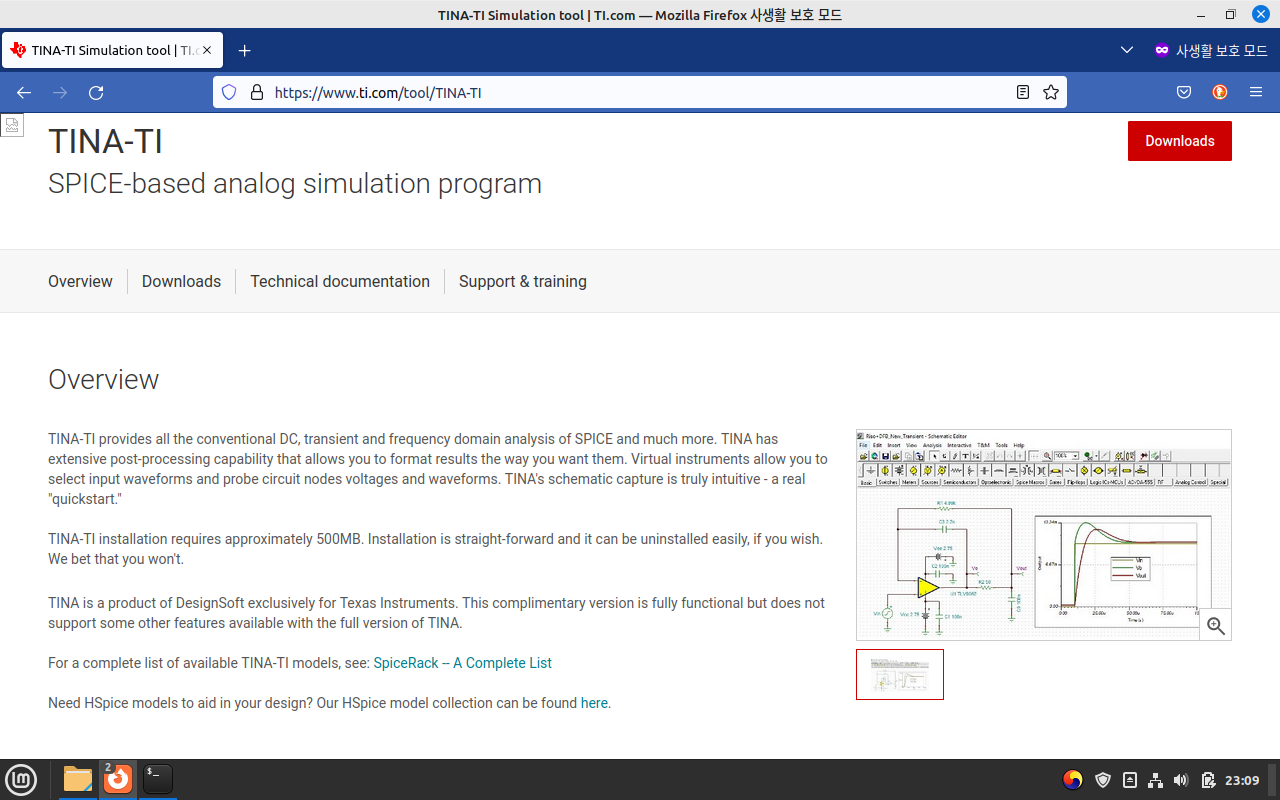1280x800 pixels.
Task: Click the red Downloads button
Action: (x=1180, y=141)
